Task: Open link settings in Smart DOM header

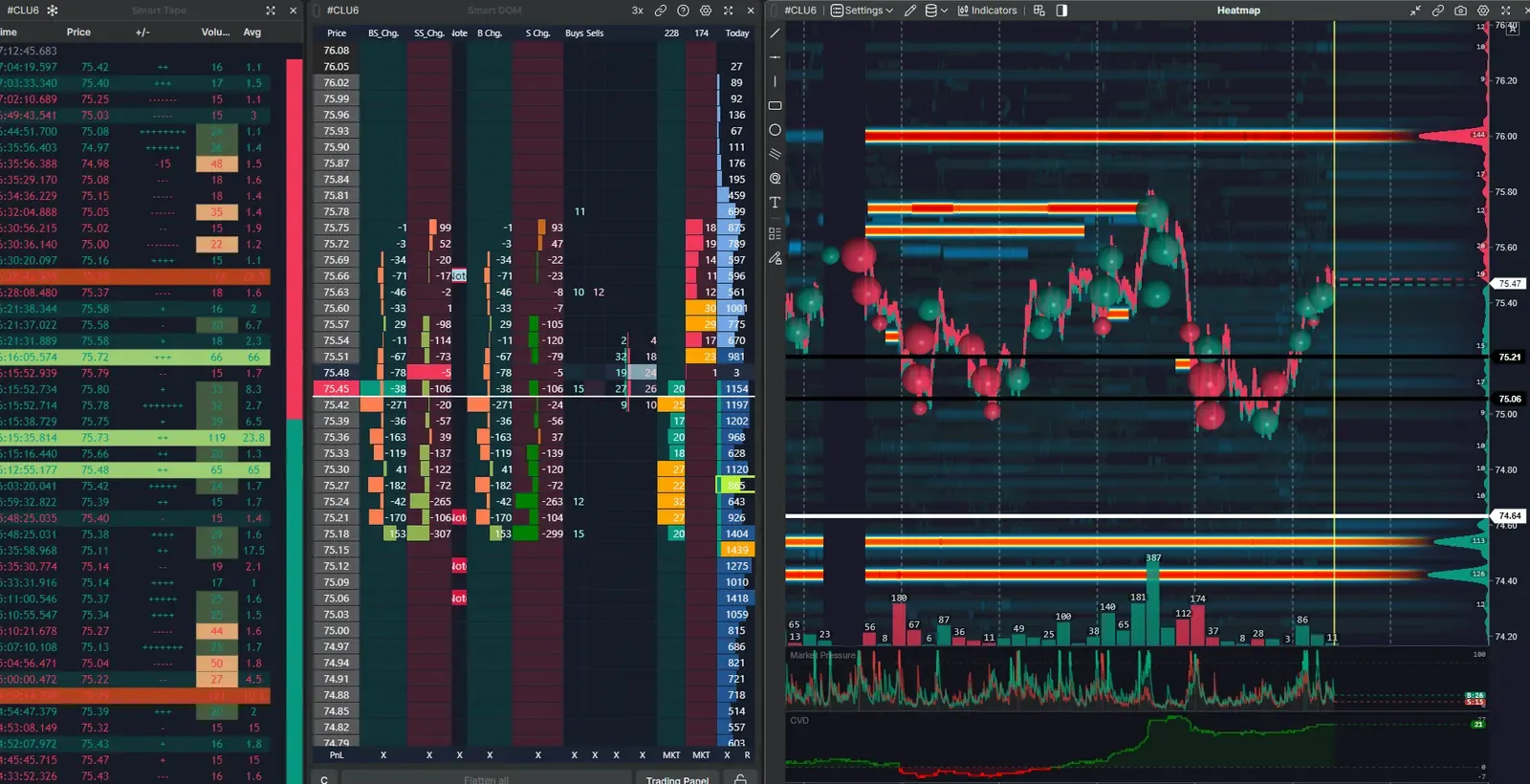Action: (661, 11)
